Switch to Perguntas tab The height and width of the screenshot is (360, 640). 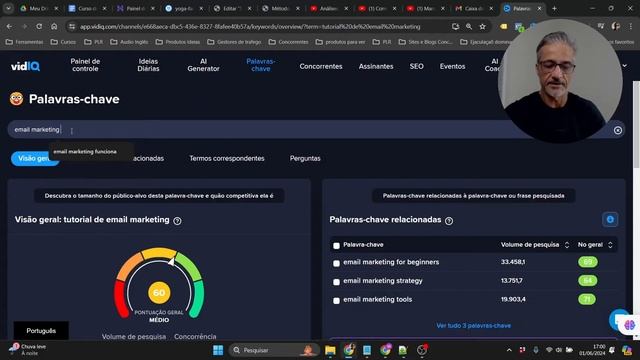click(x=305, y=158)
